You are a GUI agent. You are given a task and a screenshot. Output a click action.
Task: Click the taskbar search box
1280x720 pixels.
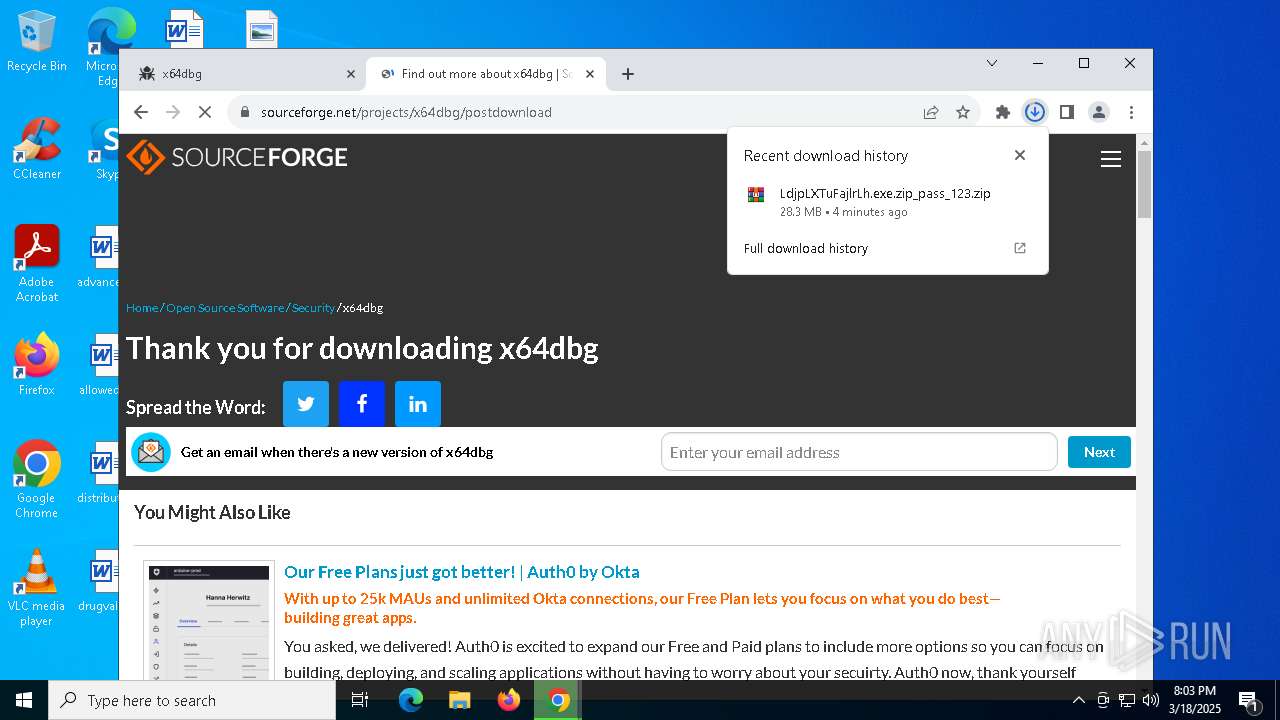(x=192, y=700)
